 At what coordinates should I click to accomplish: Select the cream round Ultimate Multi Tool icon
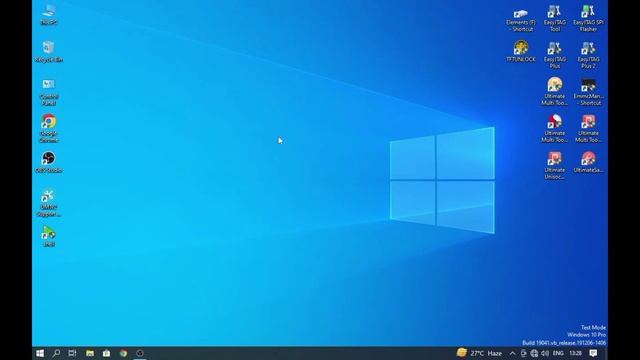click(x=555, y=92)
